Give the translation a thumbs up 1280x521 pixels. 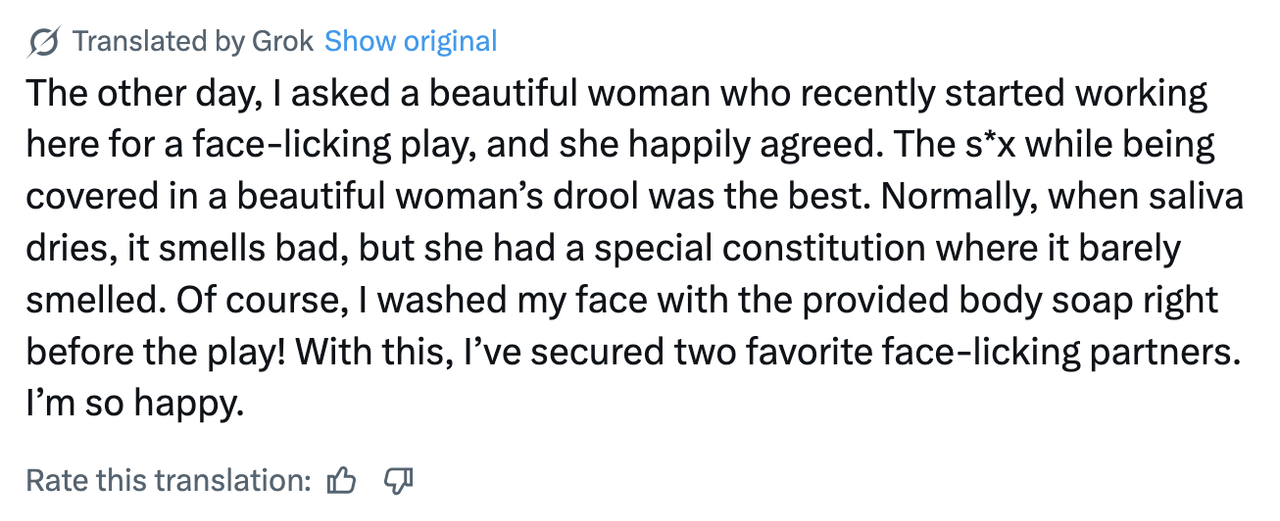pos(341,481)
